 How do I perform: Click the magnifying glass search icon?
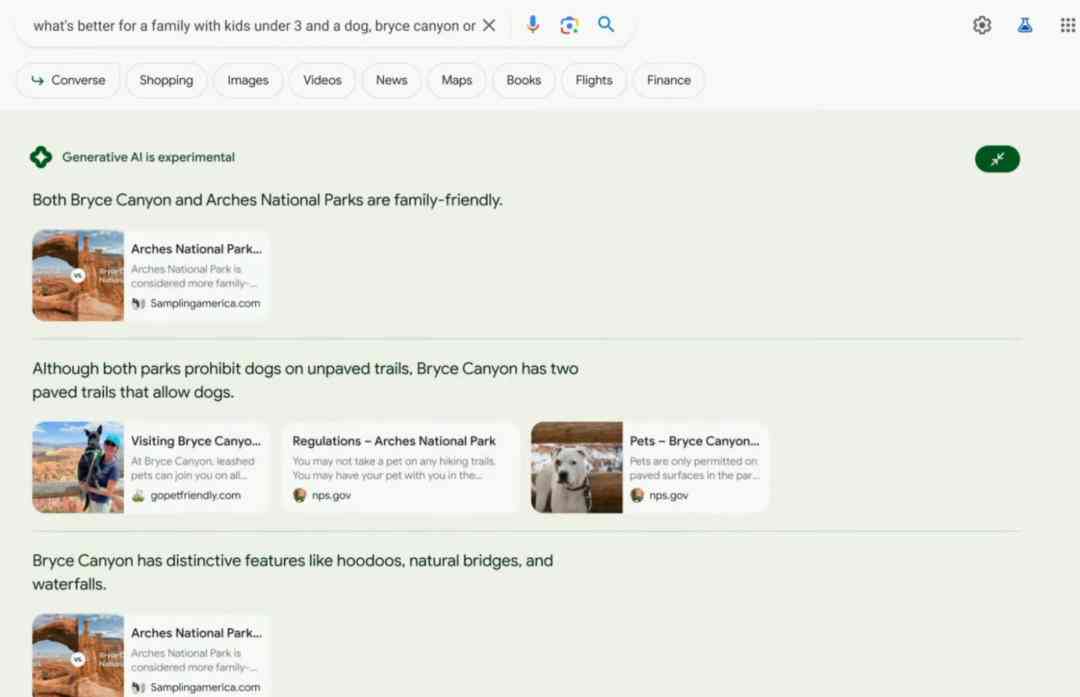605,25
